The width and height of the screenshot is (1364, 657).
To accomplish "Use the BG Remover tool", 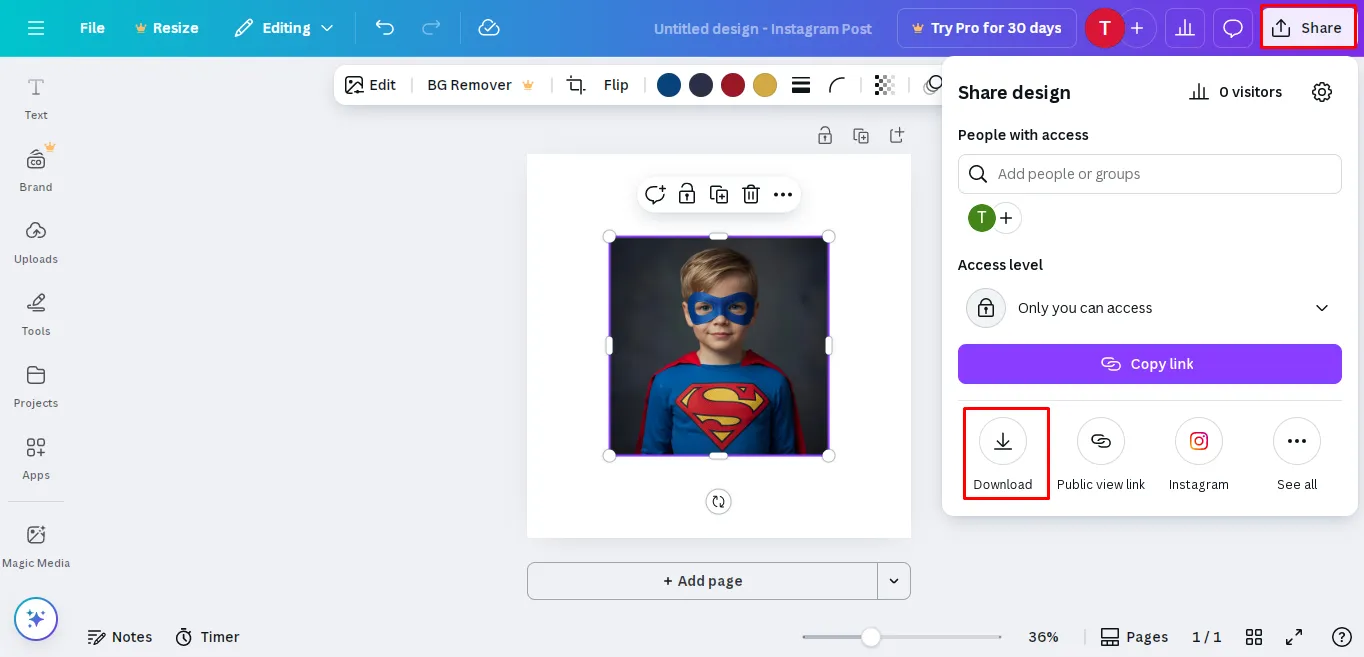I will click(481, 85).
